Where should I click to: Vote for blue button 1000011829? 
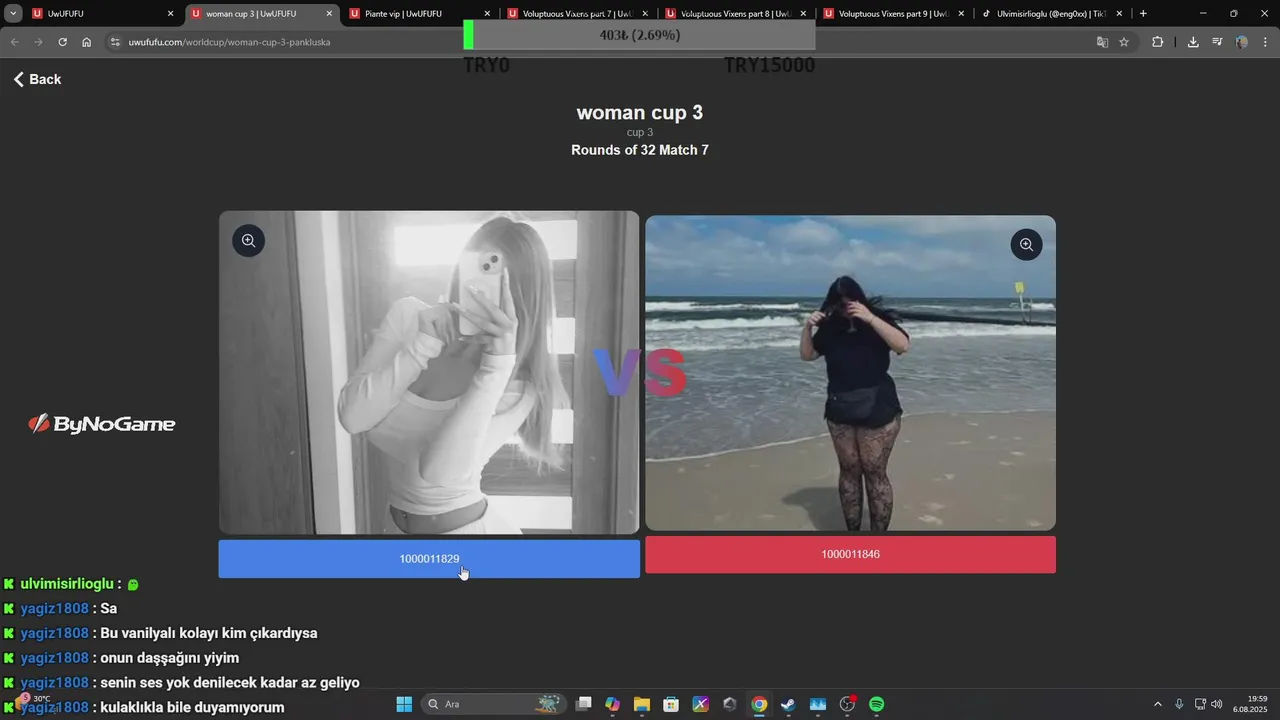click(x=429, y=559)
